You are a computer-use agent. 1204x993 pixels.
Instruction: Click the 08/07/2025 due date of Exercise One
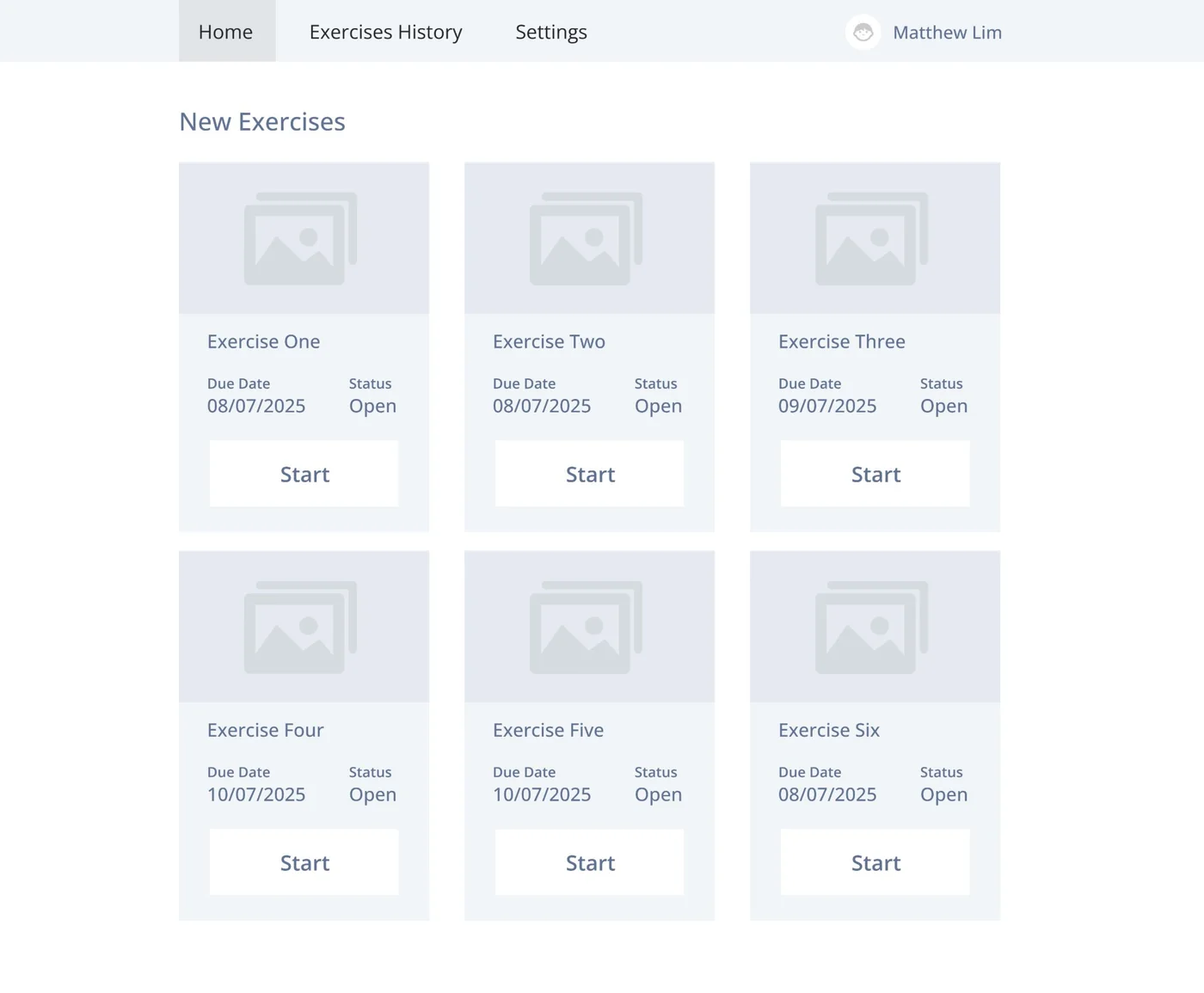click(x=256, y=406)
